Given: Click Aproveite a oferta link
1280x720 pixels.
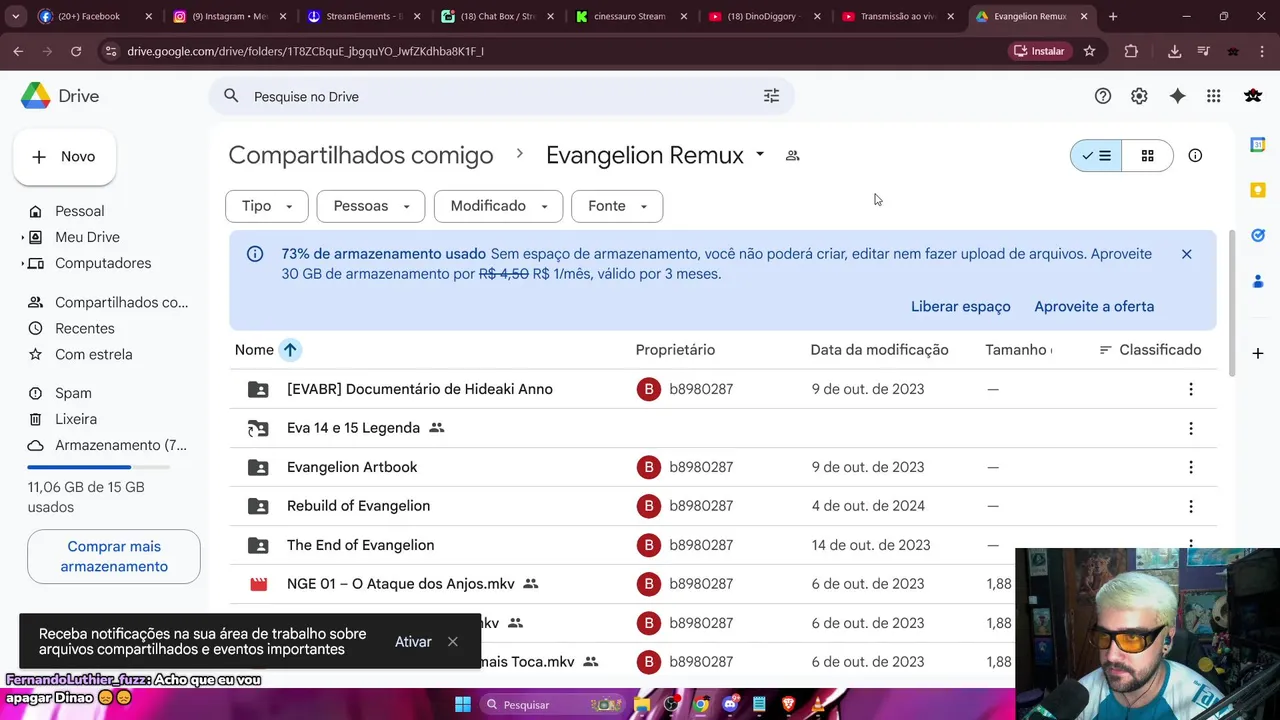Looking at the screenshot, I should (1094, 307).
